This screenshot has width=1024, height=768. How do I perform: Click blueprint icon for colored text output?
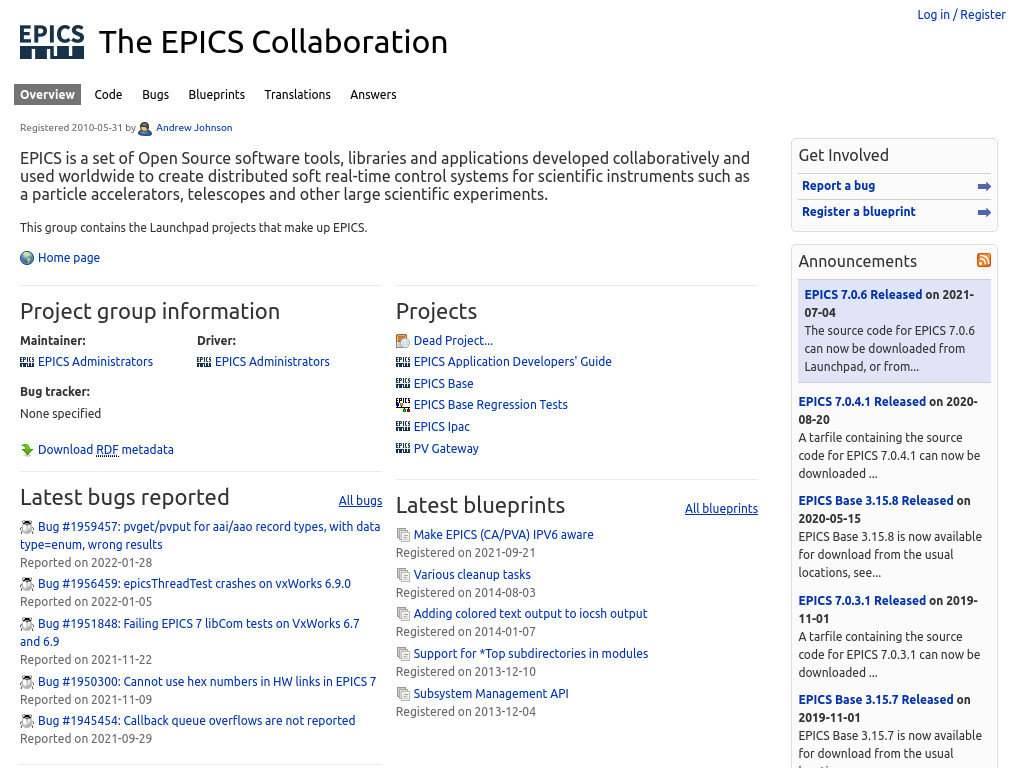pyautogui.click(x=403, y=614)
